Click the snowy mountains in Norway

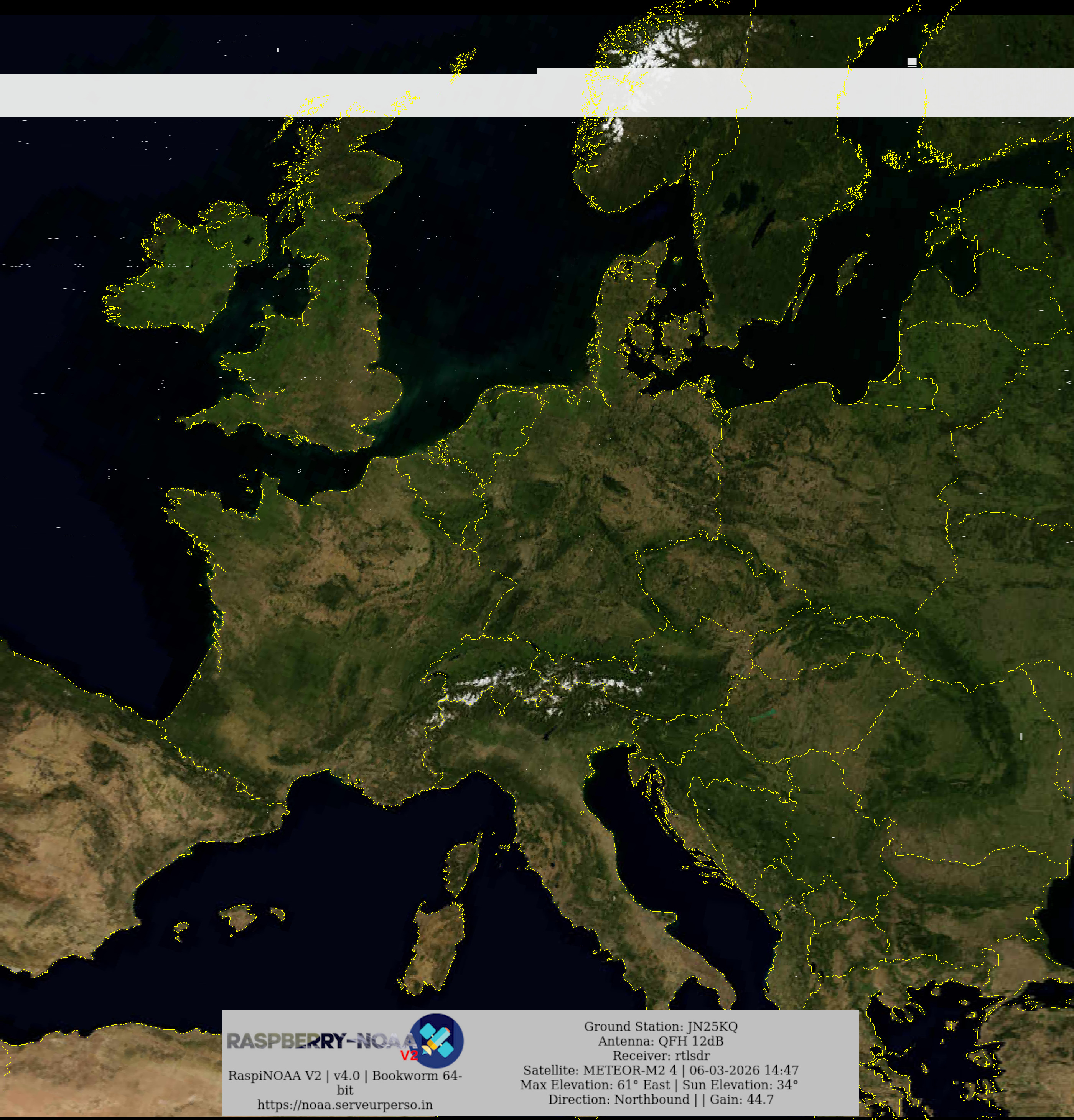tap(657, 49)
